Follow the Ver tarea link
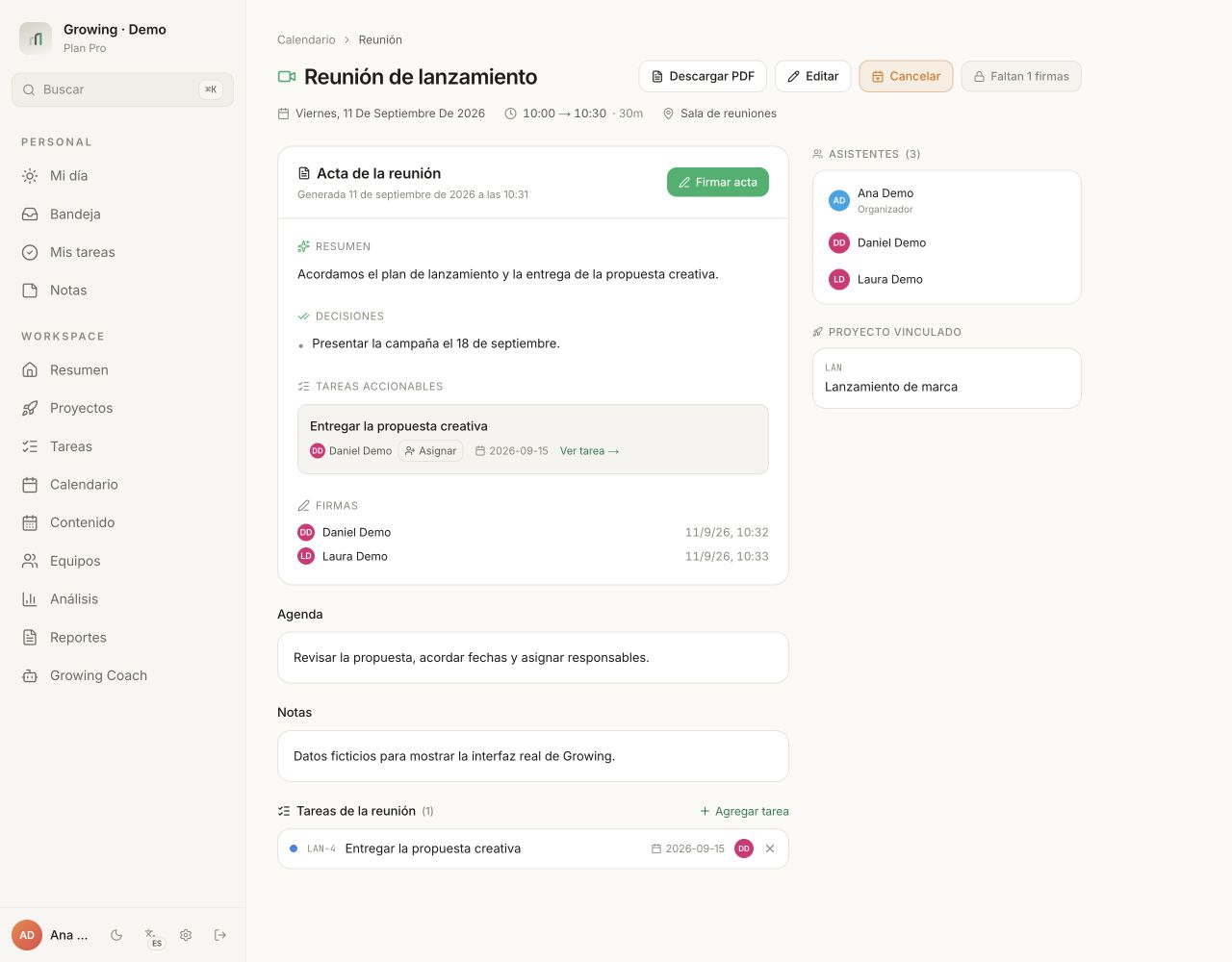 [x=589, y=451]
